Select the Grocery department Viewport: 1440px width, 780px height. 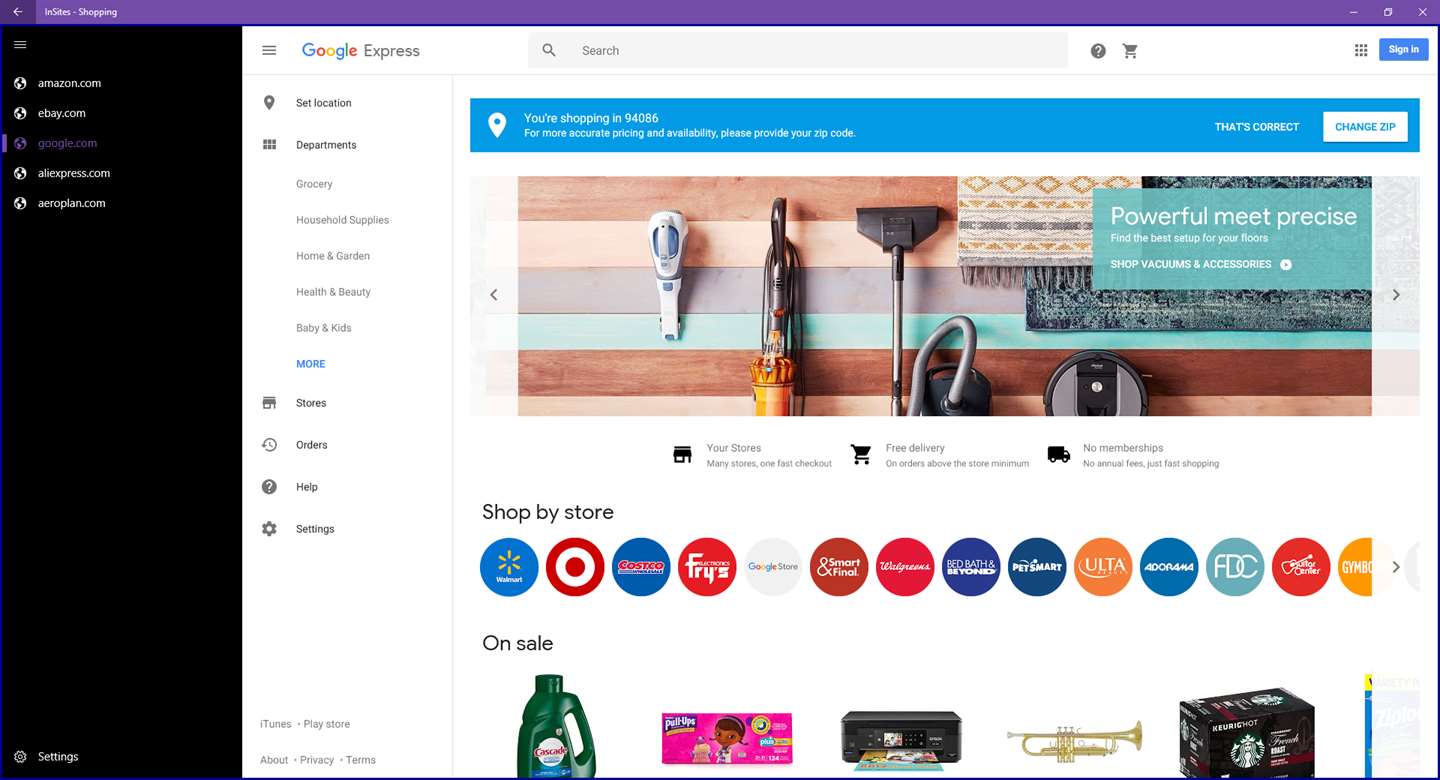(314, 184)
